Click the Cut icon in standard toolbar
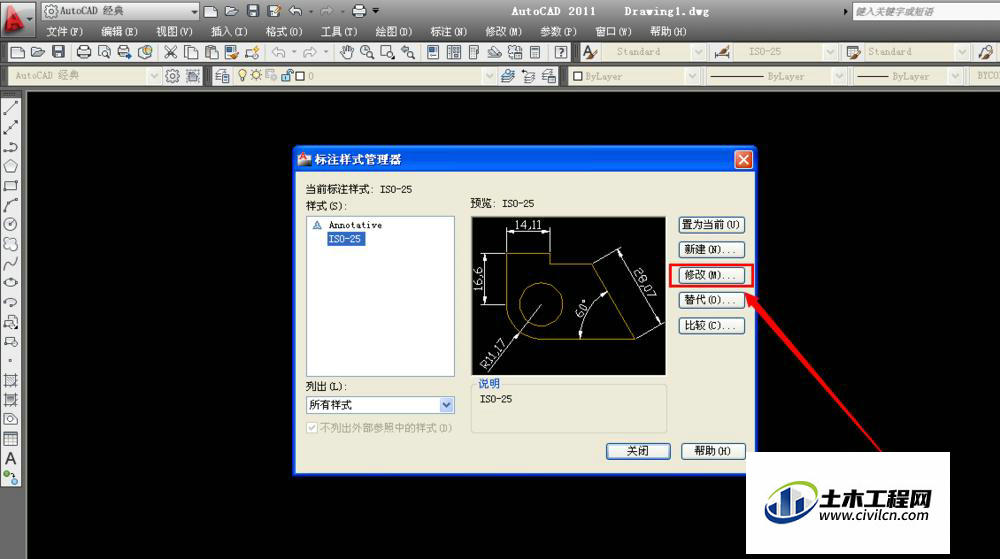 tap(170, 52)
